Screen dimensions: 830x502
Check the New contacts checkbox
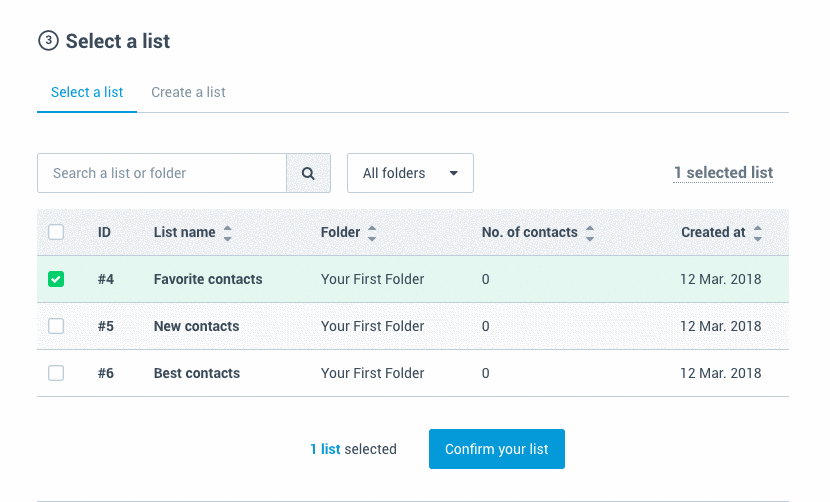pyautogui.click(x=56, y=326)
